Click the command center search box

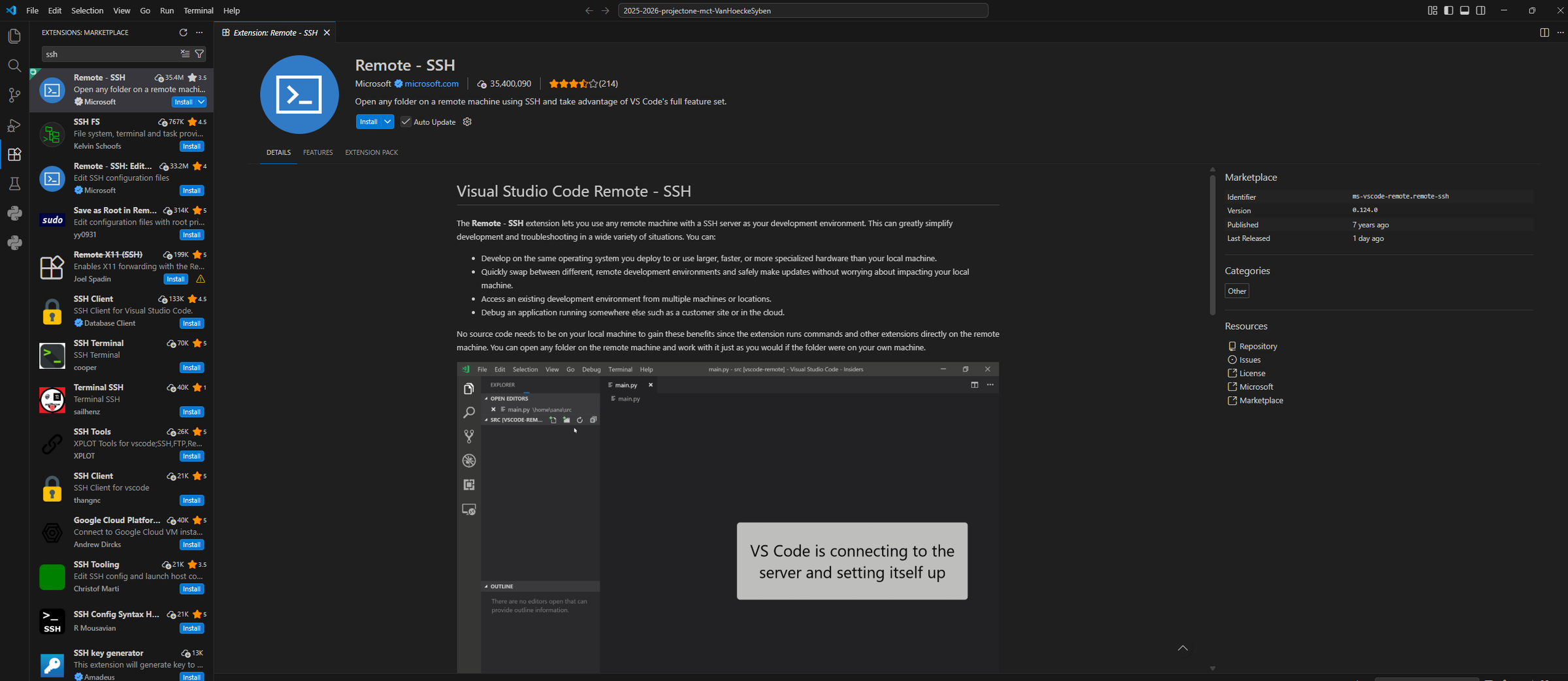tap(803, 10)
